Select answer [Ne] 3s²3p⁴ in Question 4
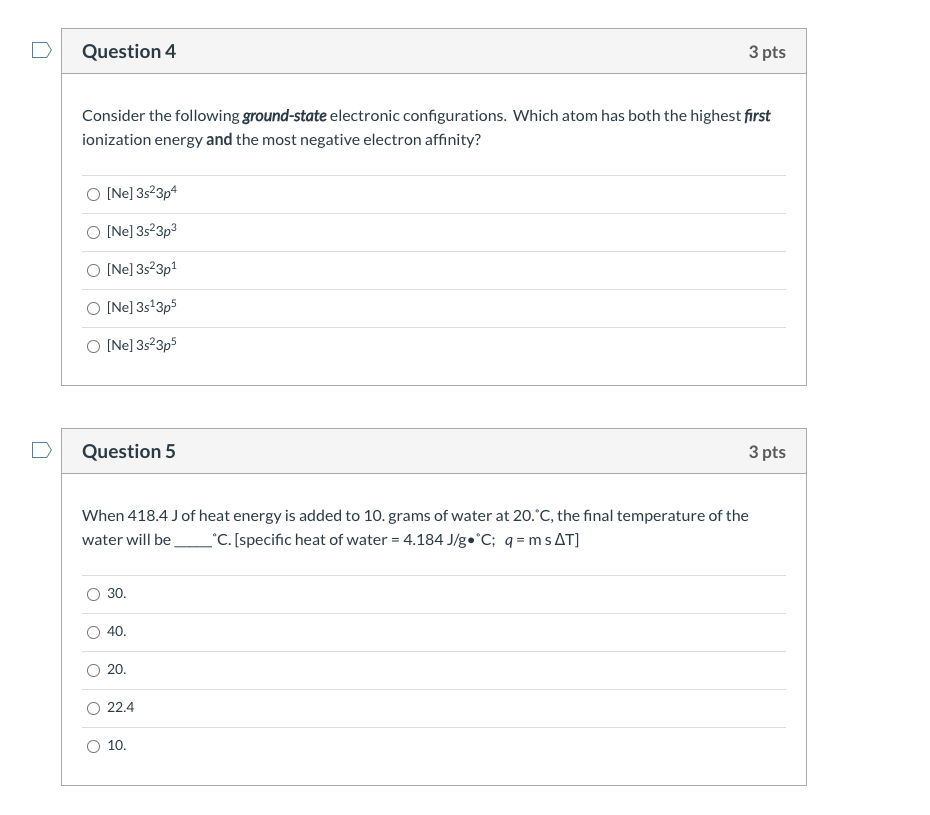The width and height of the screenshot is (930, 815). [x=93, y=194]
